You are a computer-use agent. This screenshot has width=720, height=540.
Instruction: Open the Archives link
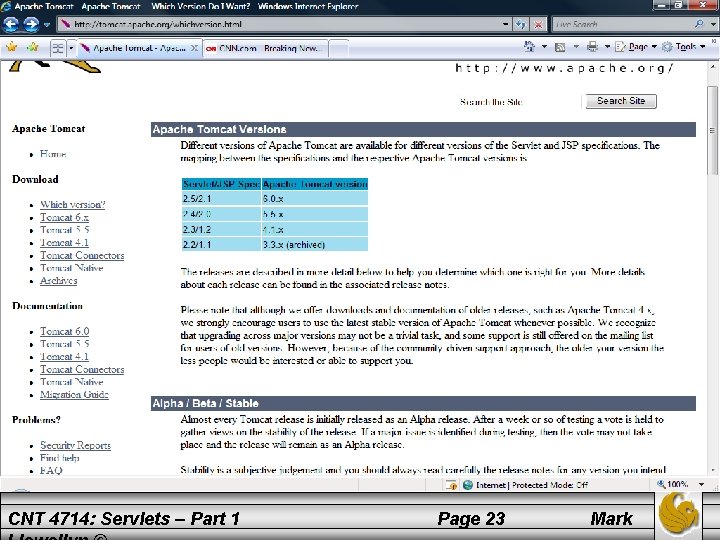[x=58, y=281]
